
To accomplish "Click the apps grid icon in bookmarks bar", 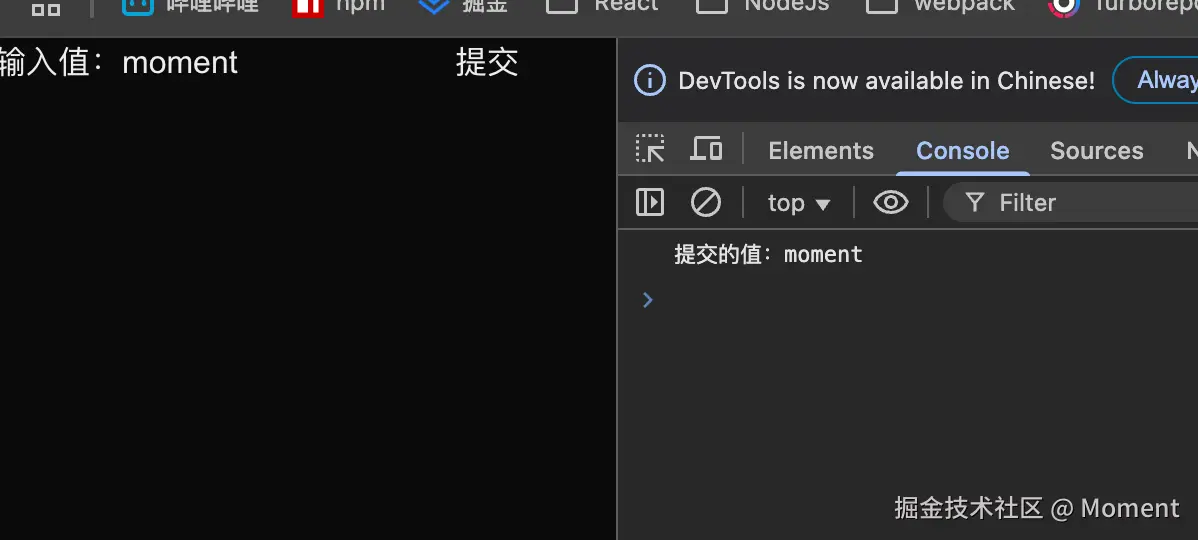I will [x=46, y=8].
